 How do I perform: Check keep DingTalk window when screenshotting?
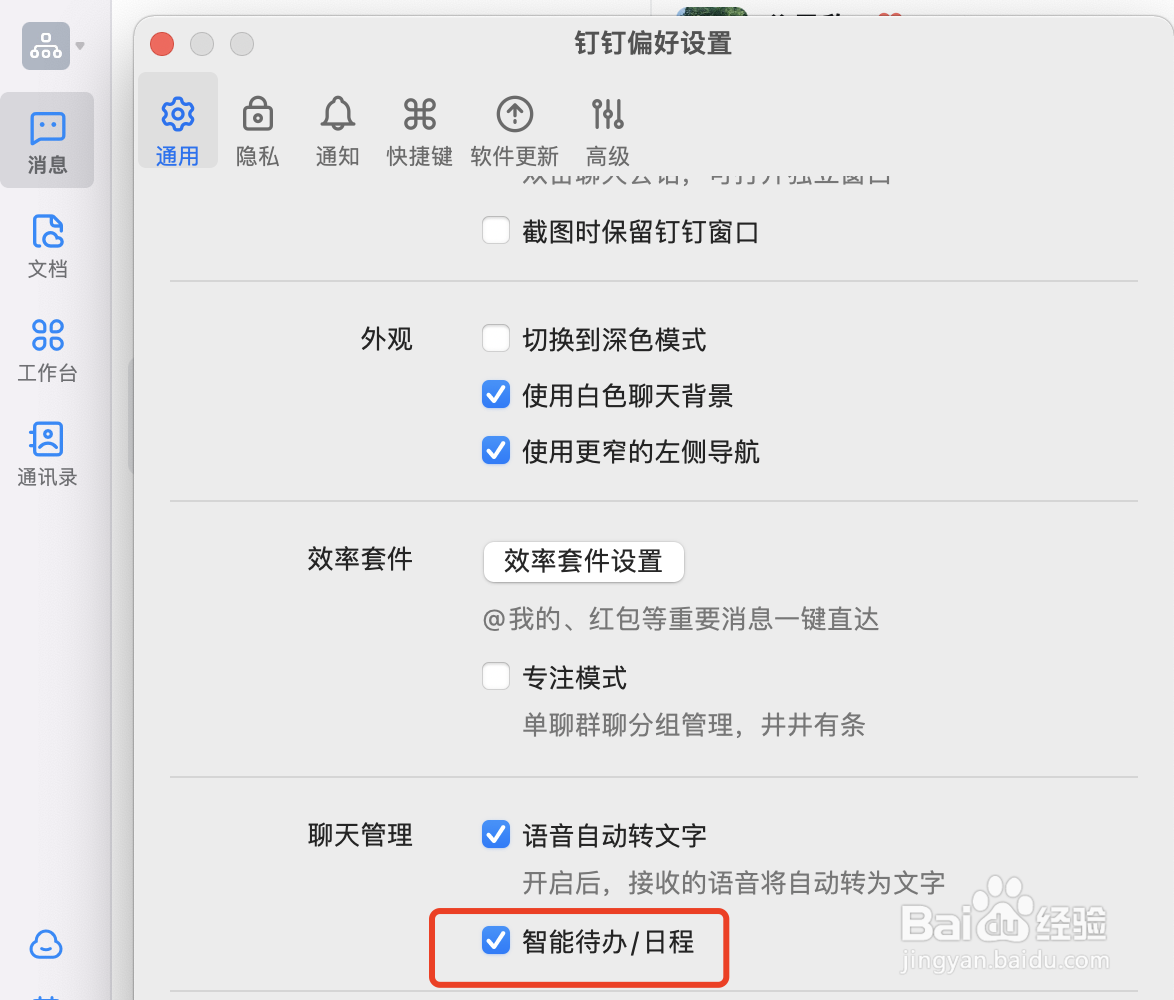[496, 231]
